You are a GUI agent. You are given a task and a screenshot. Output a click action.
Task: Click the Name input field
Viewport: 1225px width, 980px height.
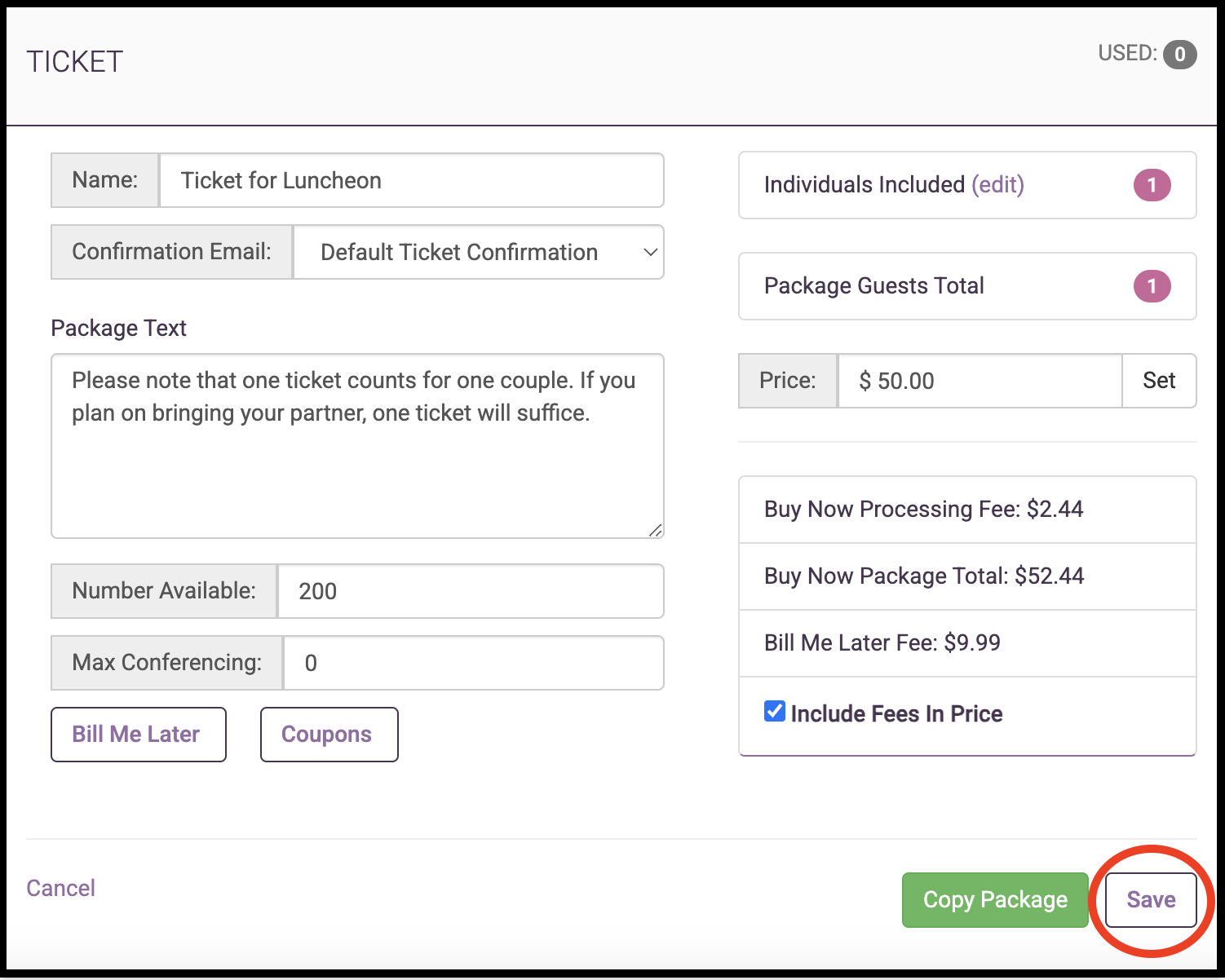click(411, 180)
